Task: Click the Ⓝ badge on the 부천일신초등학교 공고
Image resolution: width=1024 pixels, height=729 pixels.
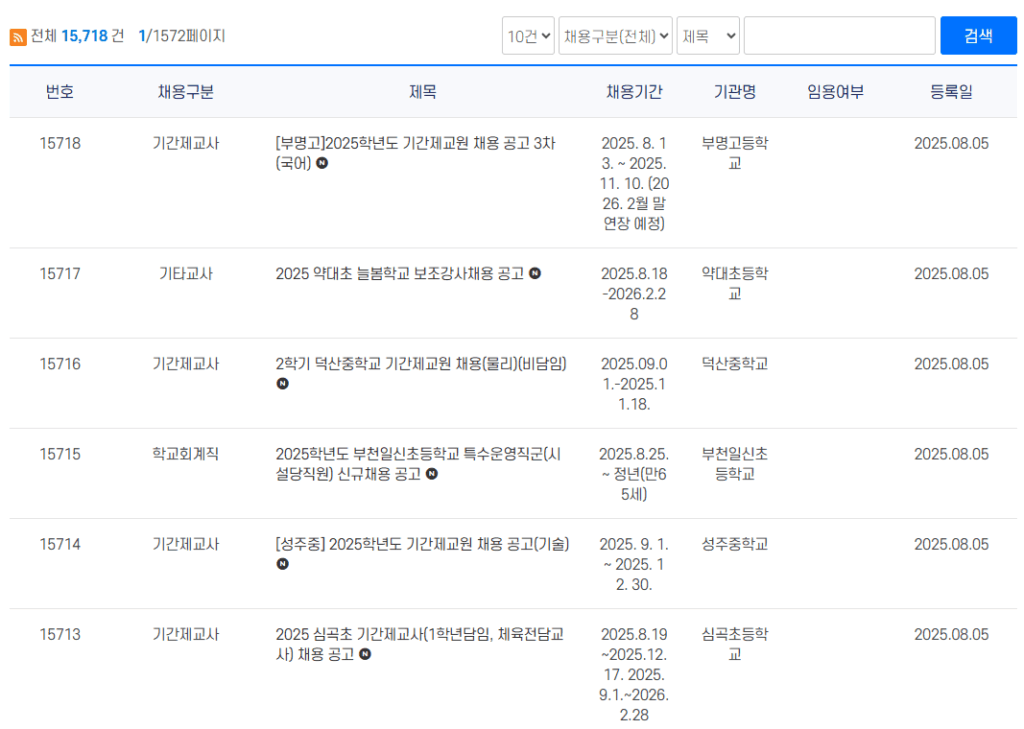Action: (x=431, y=473)
